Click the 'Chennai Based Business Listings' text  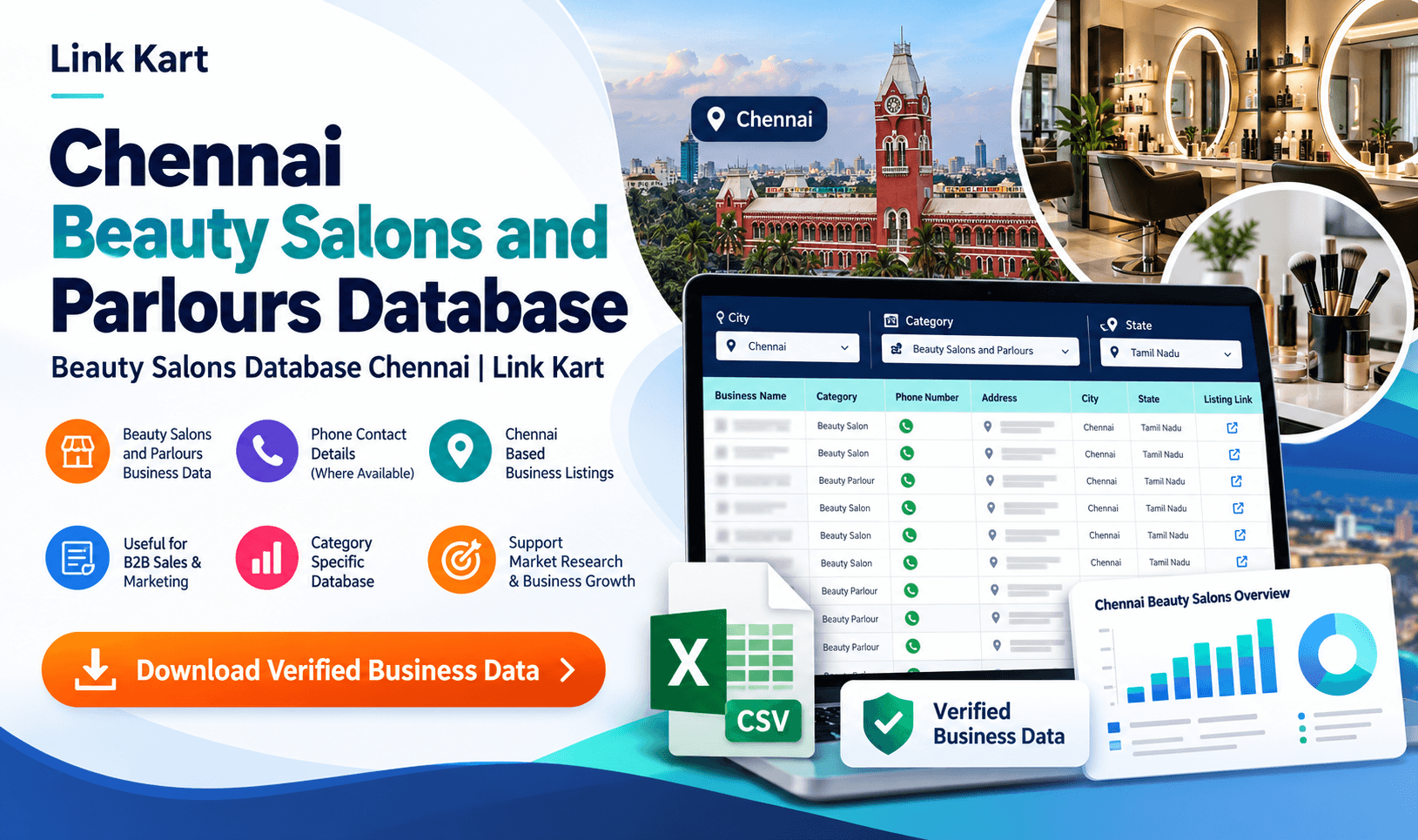pyautogui.click(x=560, y=454)
